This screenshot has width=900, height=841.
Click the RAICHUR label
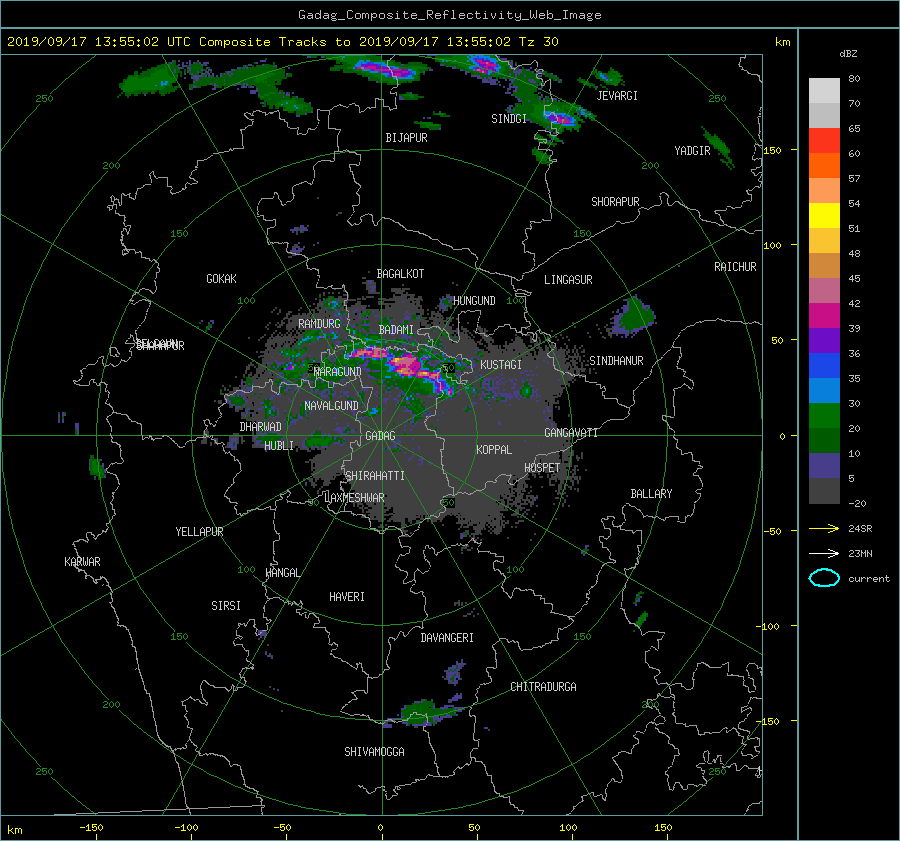coord(735,266)
